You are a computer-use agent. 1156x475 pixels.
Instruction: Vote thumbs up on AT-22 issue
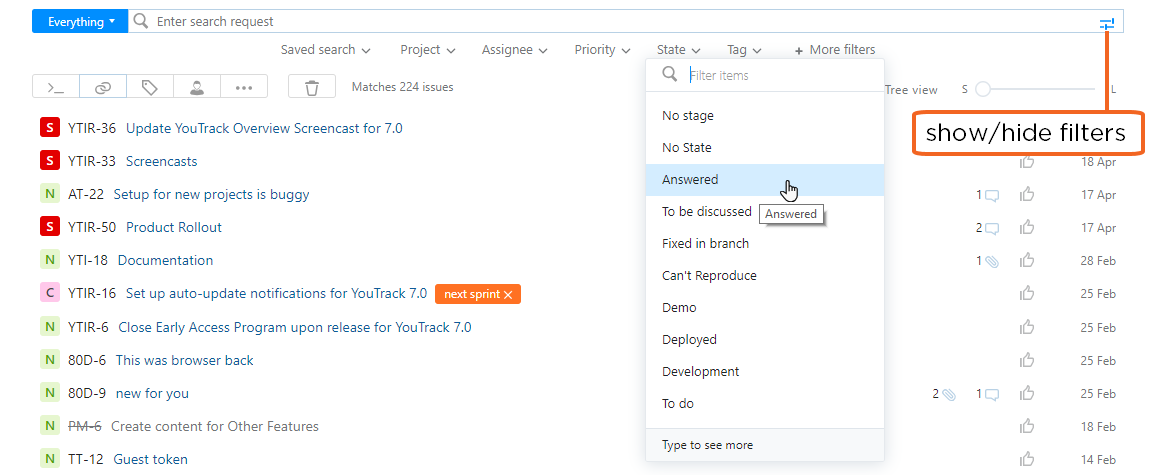pyautogui.click(x=1026, y=195)
